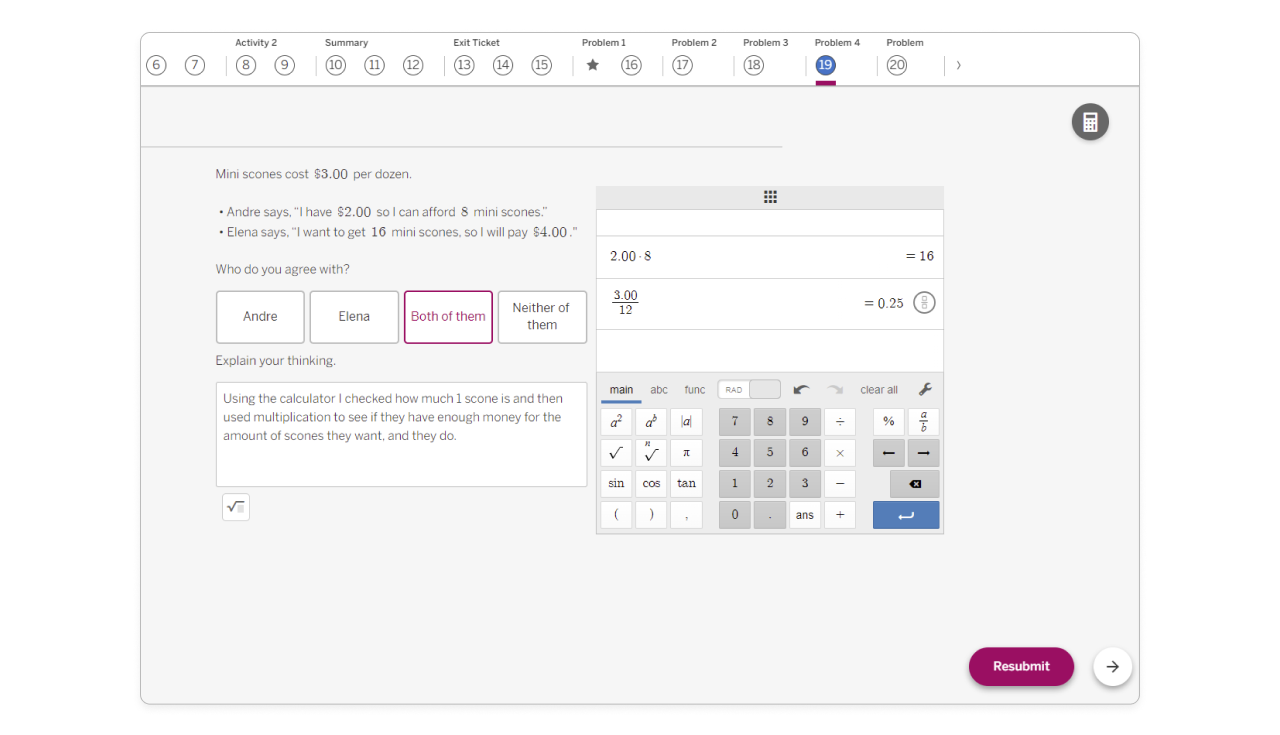Toggle the RAD angle mode switch

coord(748,389)
